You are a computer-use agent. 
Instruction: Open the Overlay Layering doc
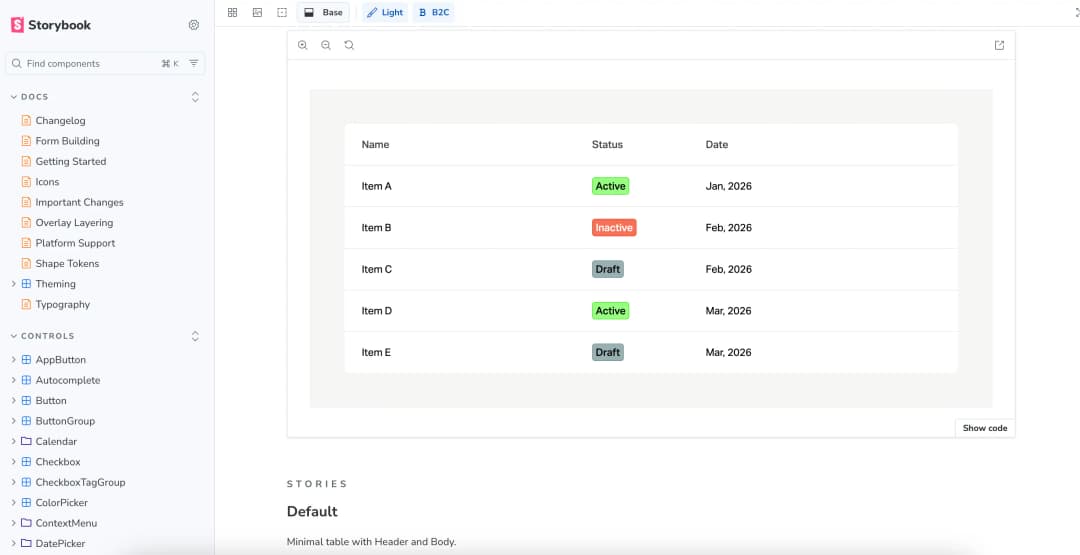(74, 222)
